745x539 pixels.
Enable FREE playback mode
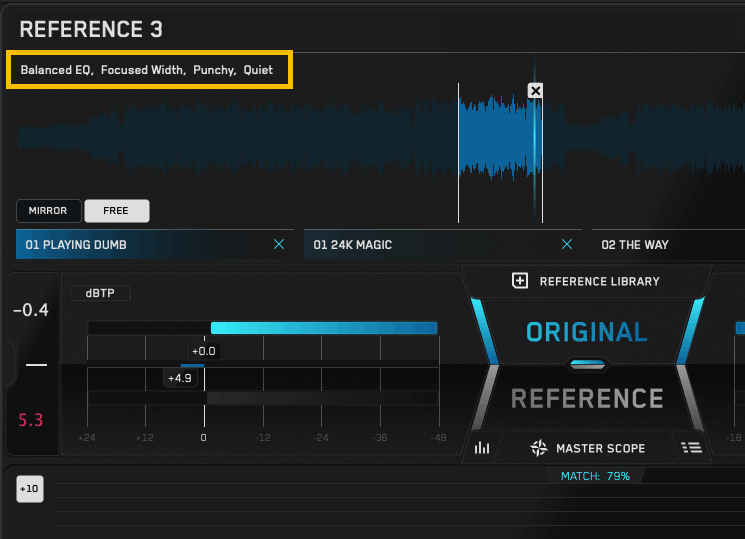(116, 211)
